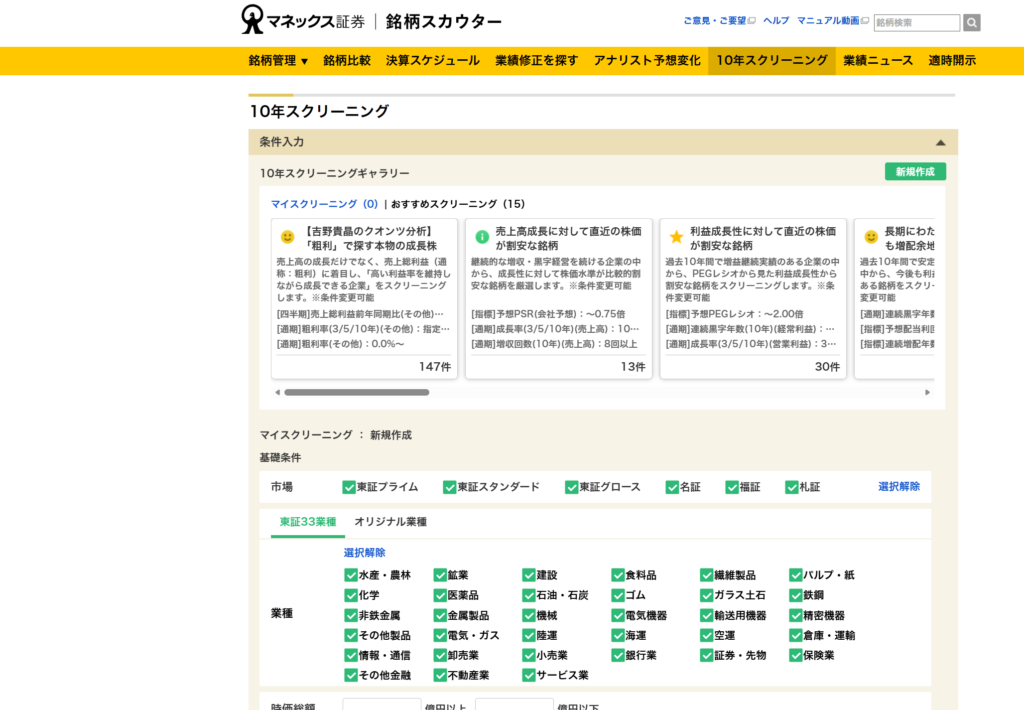Click the star icon on 利益成長性 card
Viewport: 1024px width, 710px height.
(677, 237)
